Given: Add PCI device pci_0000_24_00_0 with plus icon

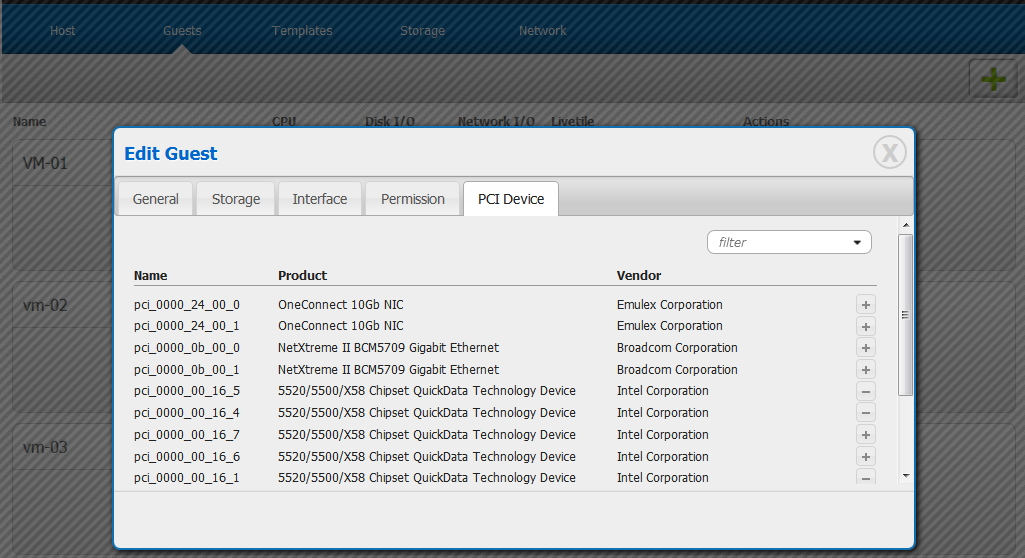Looking at the screenshot, I should [x=866, y=305].
